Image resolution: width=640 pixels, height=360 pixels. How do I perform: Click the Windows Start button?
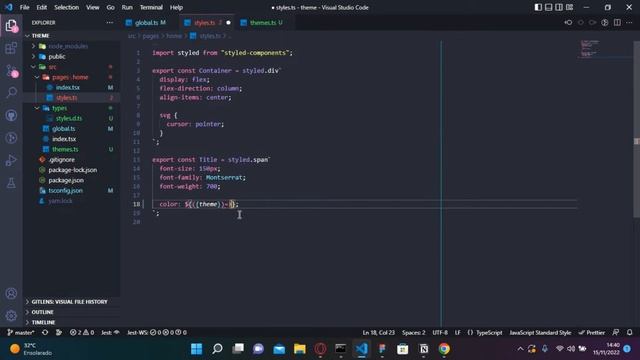coord(196,349)
